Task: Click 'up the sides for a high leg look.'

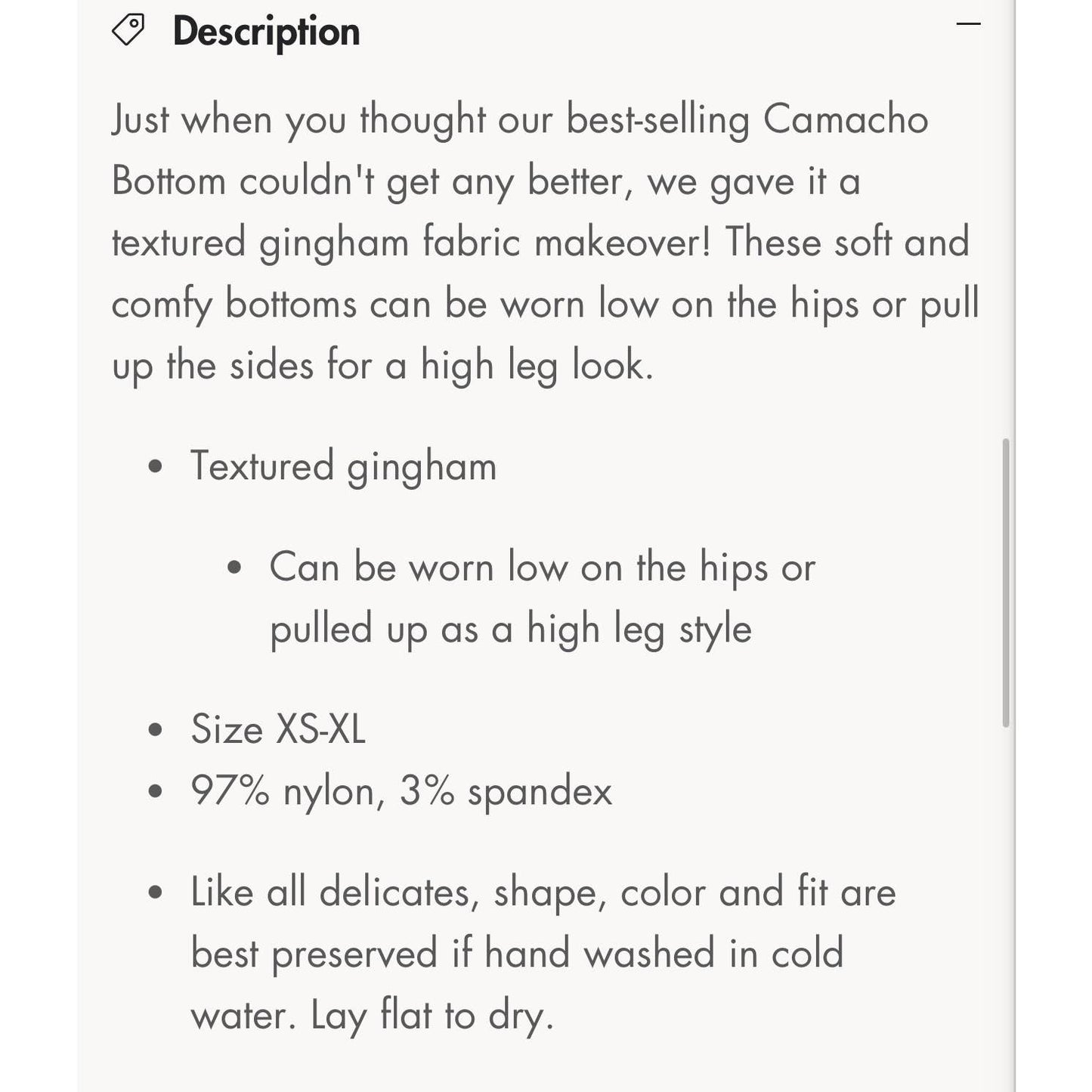Action: pos(382,366)
